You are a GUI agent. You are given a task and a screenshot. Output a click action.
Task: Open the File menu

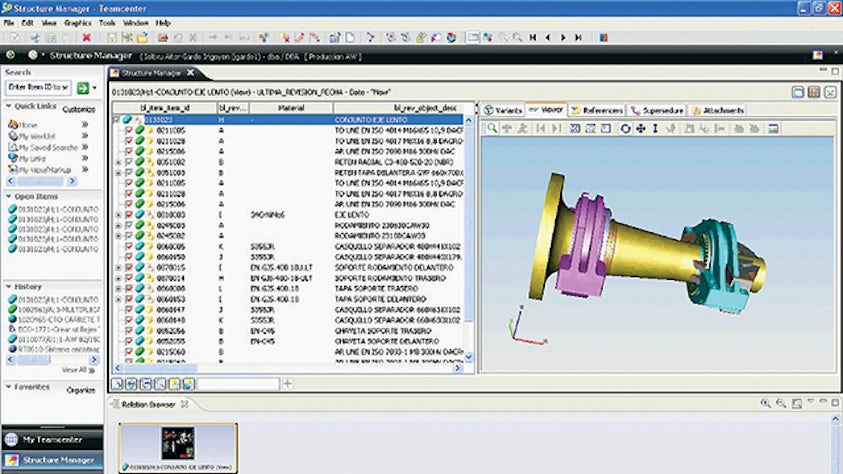point(9,23)
